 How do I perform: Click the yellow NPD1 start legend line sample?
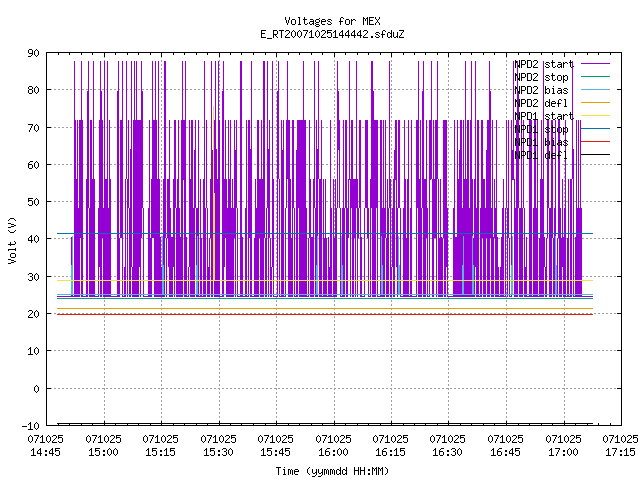(x=595, y=116)
